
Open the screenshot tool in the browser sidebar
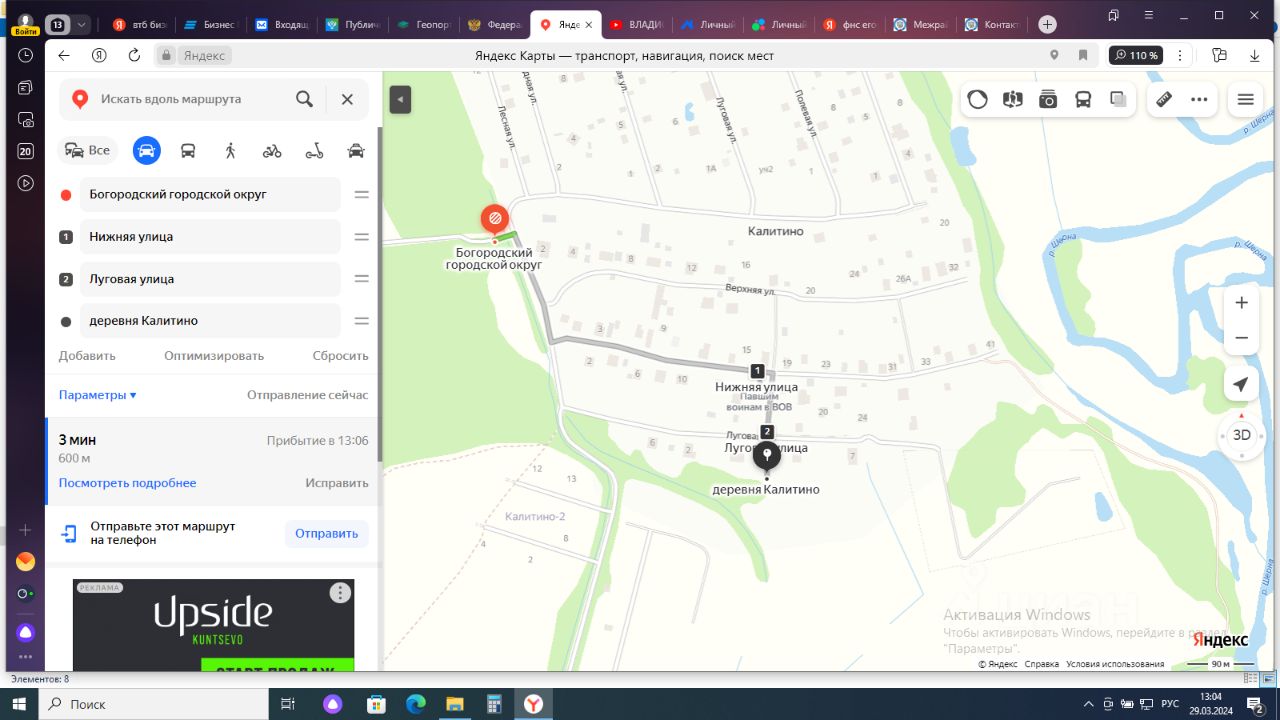coord(26,120)
